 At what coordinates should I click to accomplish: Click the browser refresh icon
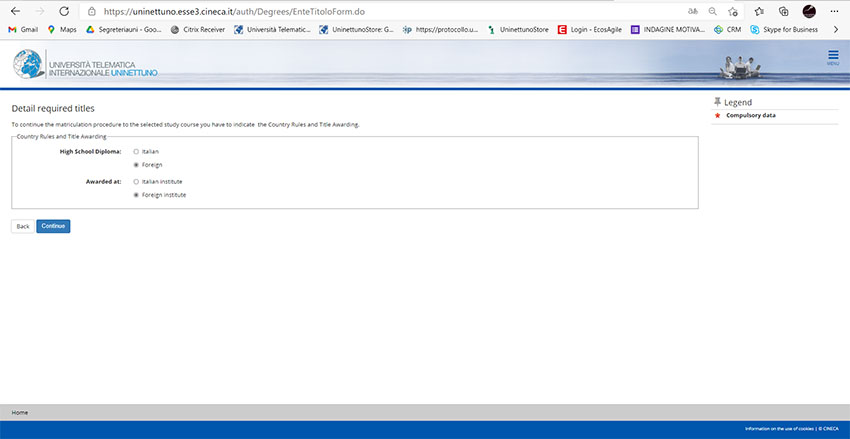click(x=64, y=11)
